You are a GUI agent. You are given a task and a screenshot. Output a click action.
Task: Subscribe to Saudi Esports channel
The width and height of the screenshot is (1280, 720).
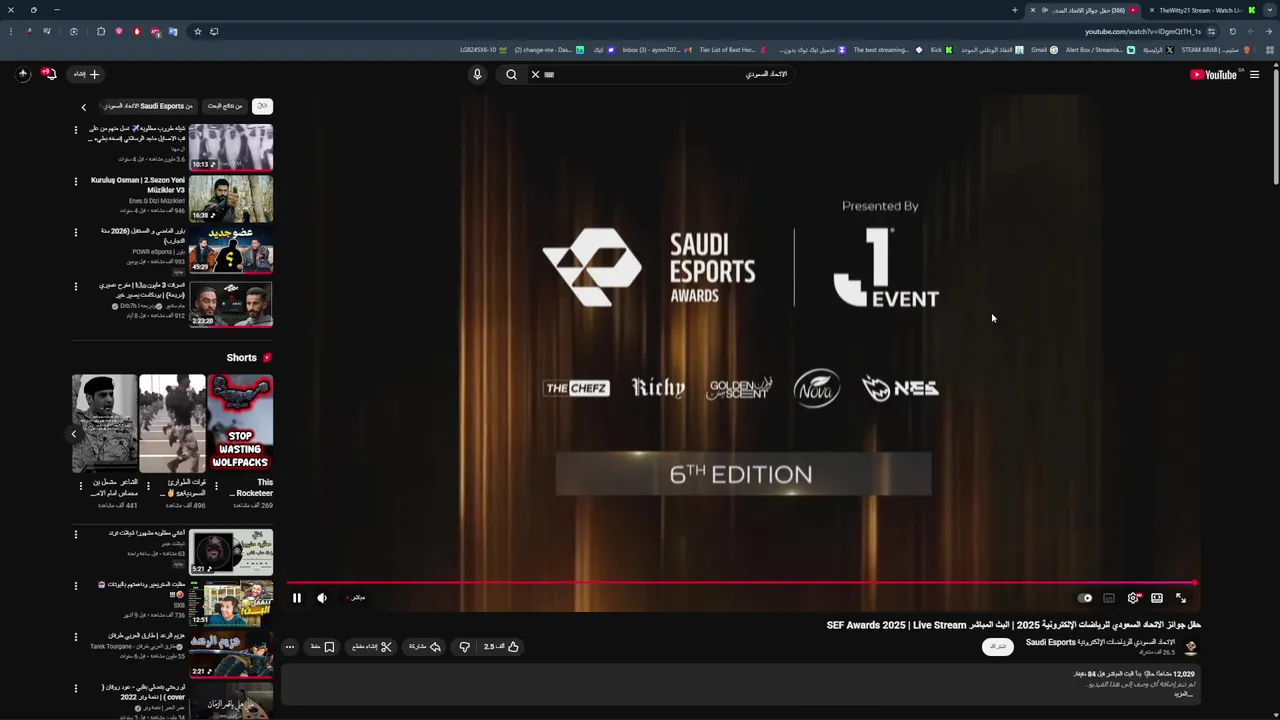tap(997, 647)
